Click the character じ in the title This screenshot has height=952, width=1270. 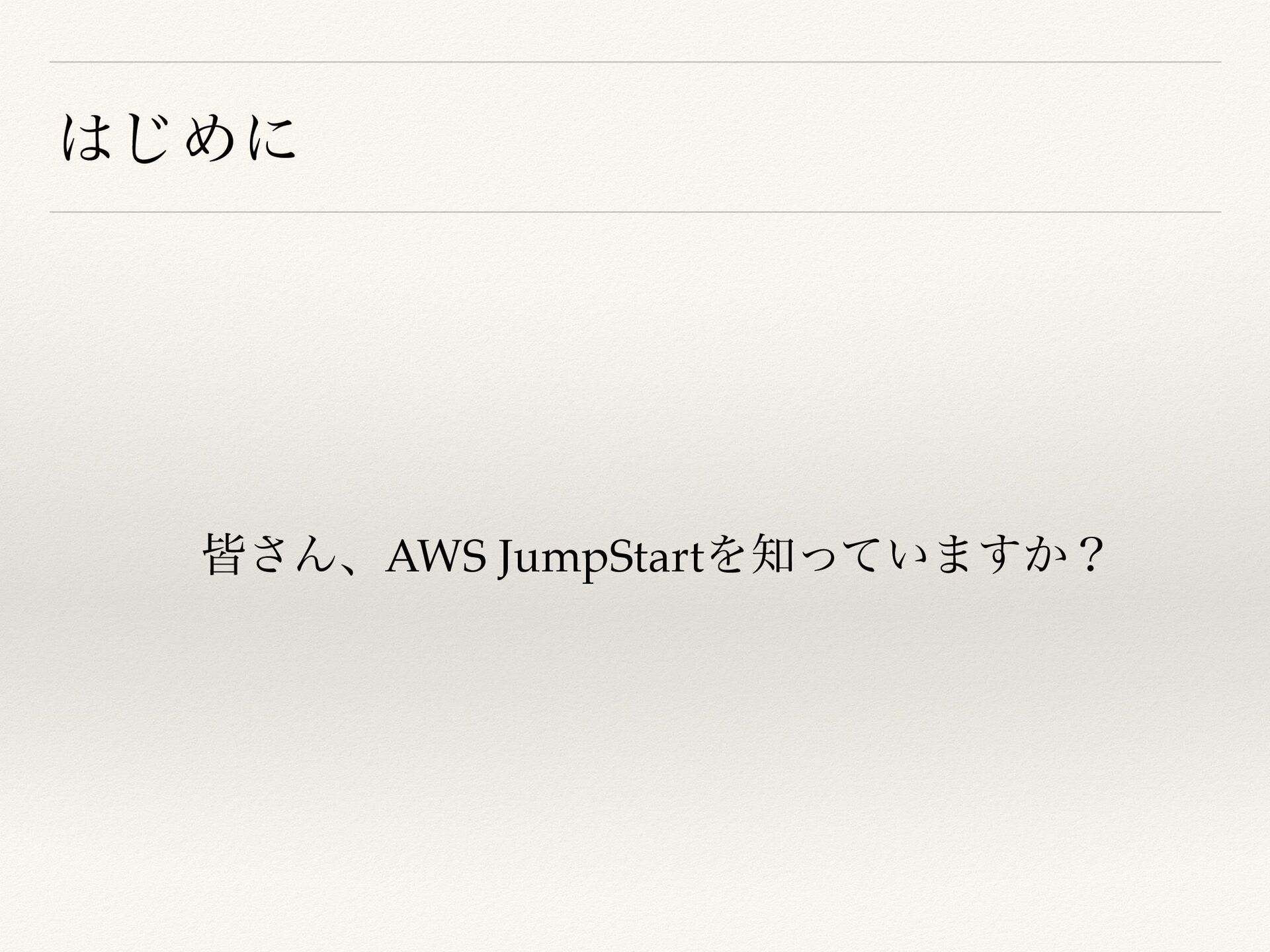click(x=148, y=138)
